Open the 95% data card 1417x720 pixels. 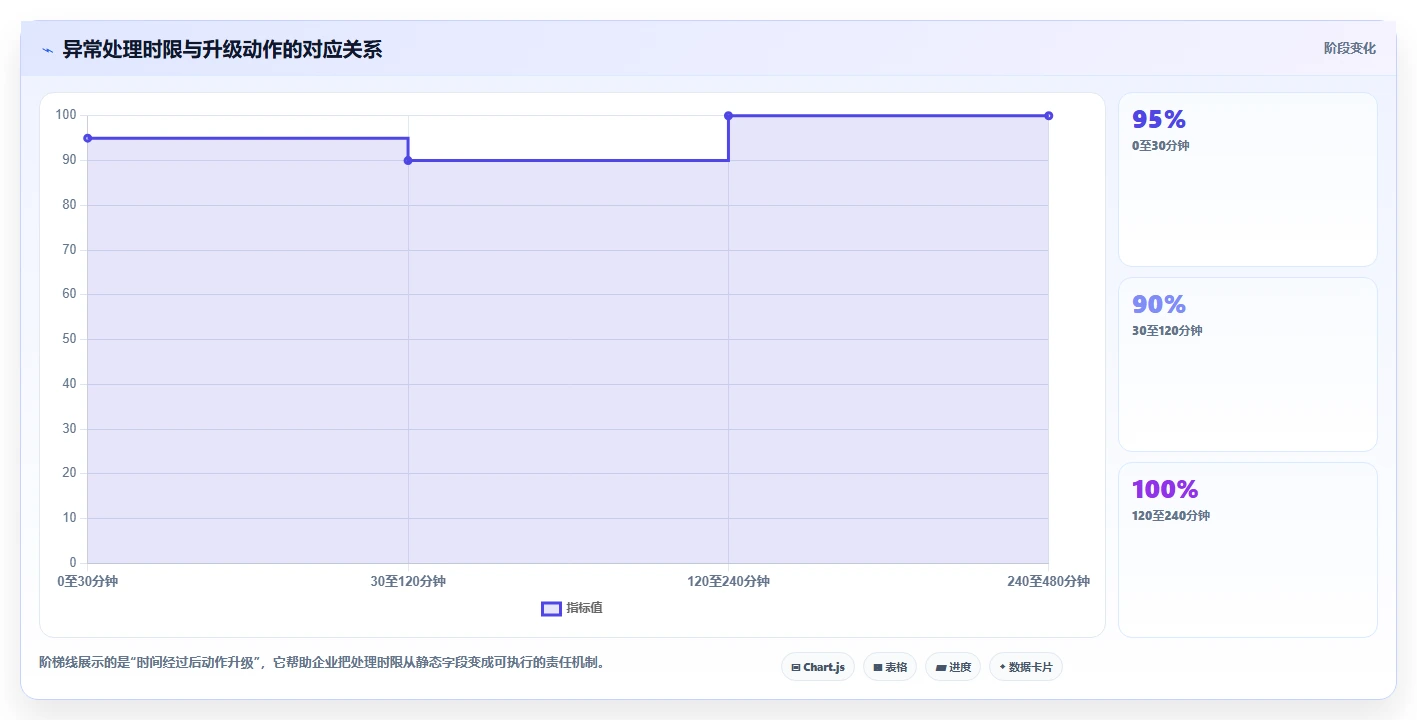(1247, 180)
